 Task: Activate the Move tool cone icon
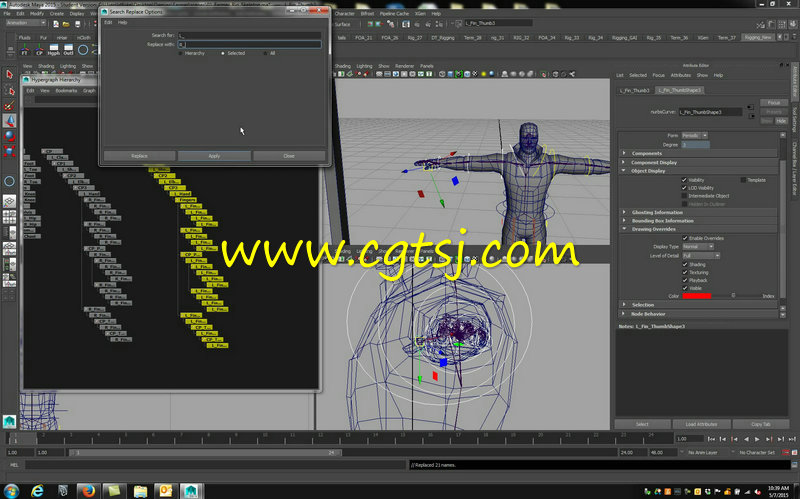(9, 121)
